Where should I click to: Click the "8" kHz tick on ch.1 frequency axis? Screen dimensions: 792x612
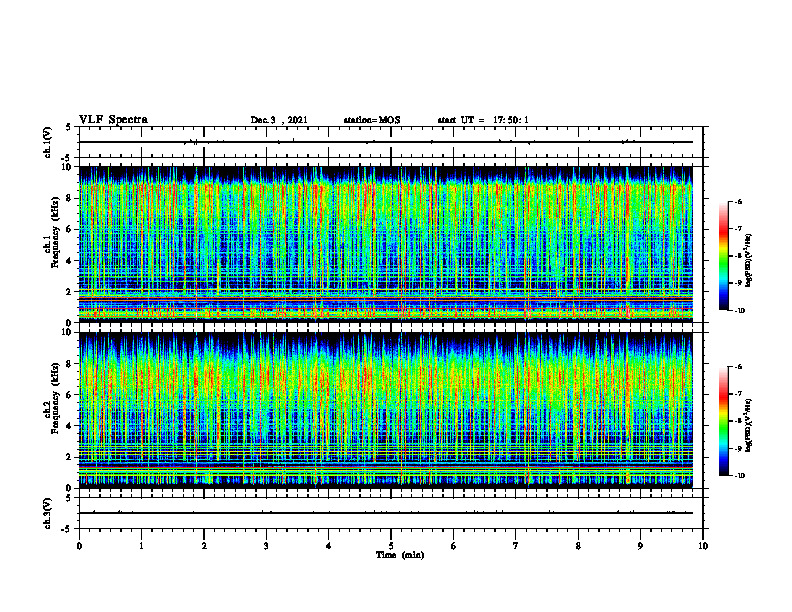click(x=70, y=198)
